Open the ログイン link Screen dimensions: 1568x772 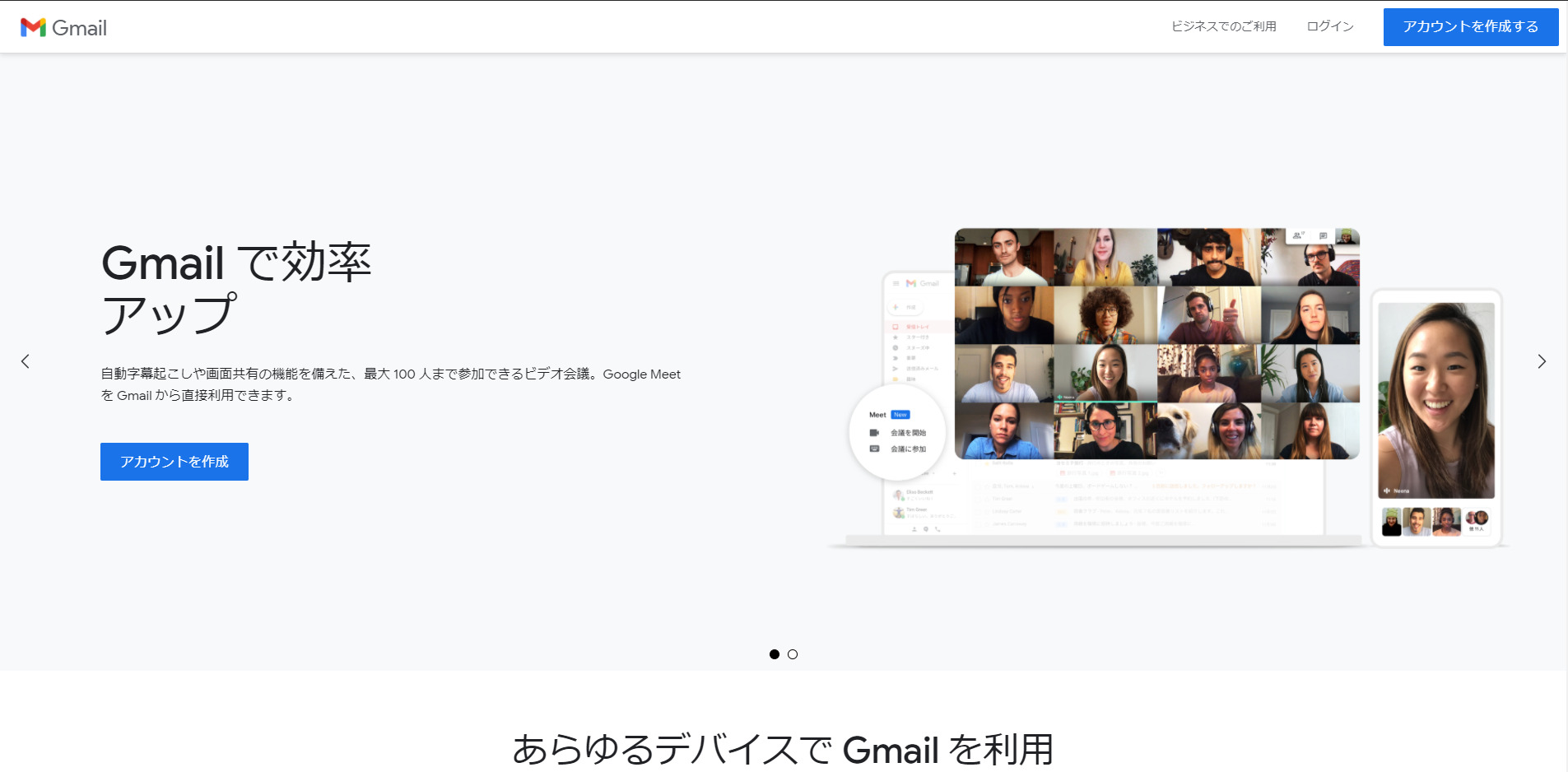pos(1330,26)
